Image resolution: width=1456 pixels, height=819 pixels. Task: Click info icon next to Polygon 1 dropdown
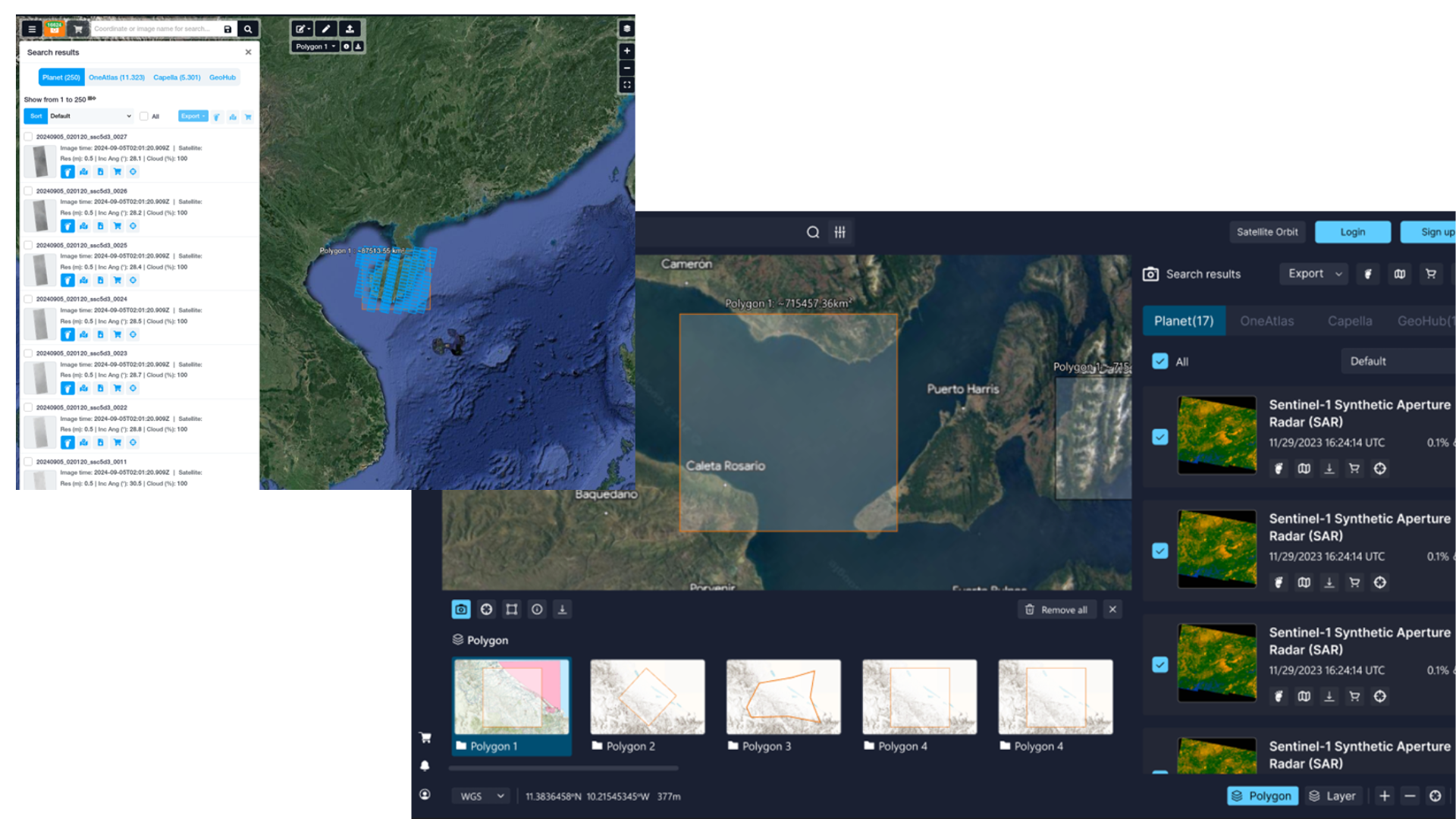click(x=347, y=46)
